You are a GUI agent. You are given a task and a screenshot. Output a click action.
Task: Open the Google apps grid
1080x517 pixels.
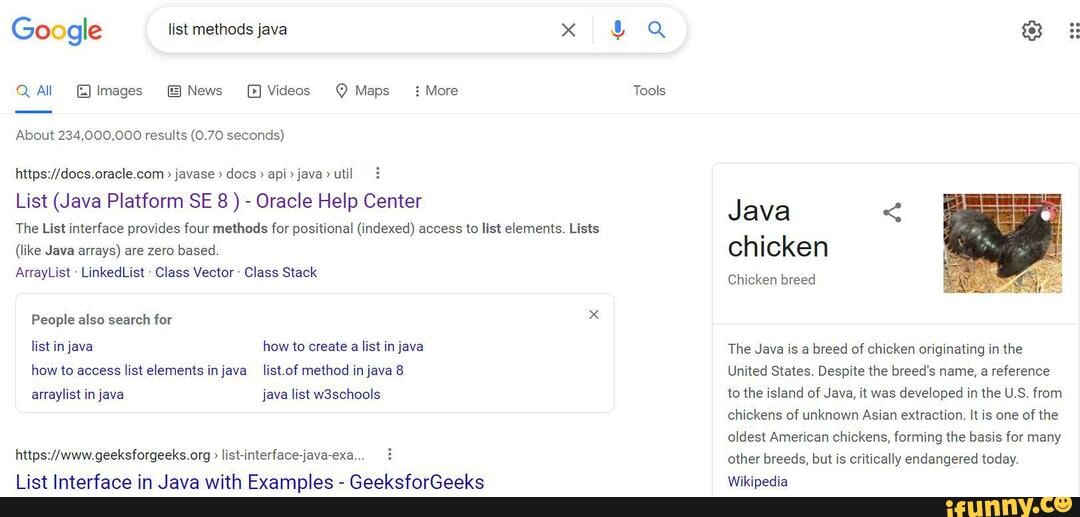coord(1073,31)
